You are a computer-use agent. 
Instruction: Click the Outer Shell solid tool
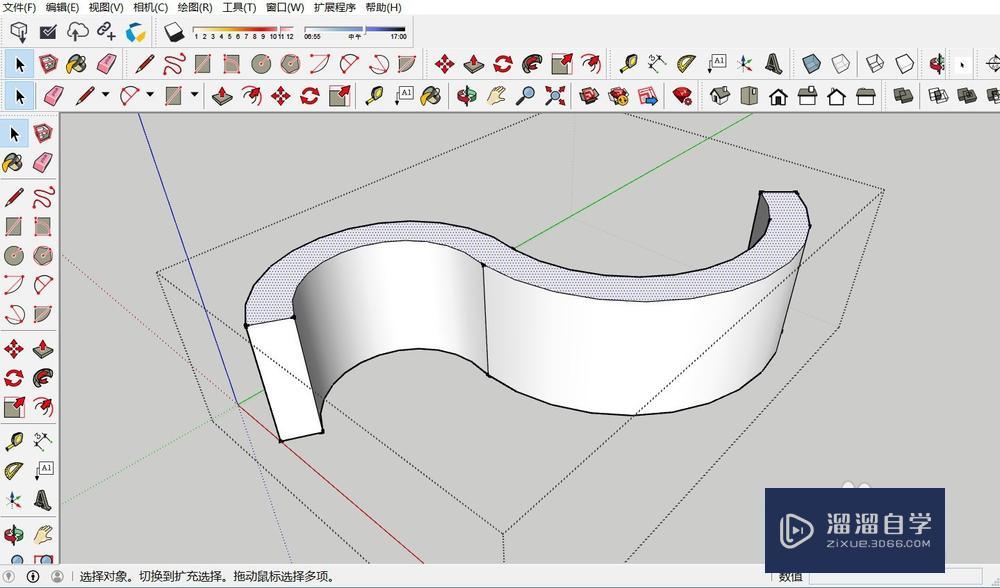902,96
